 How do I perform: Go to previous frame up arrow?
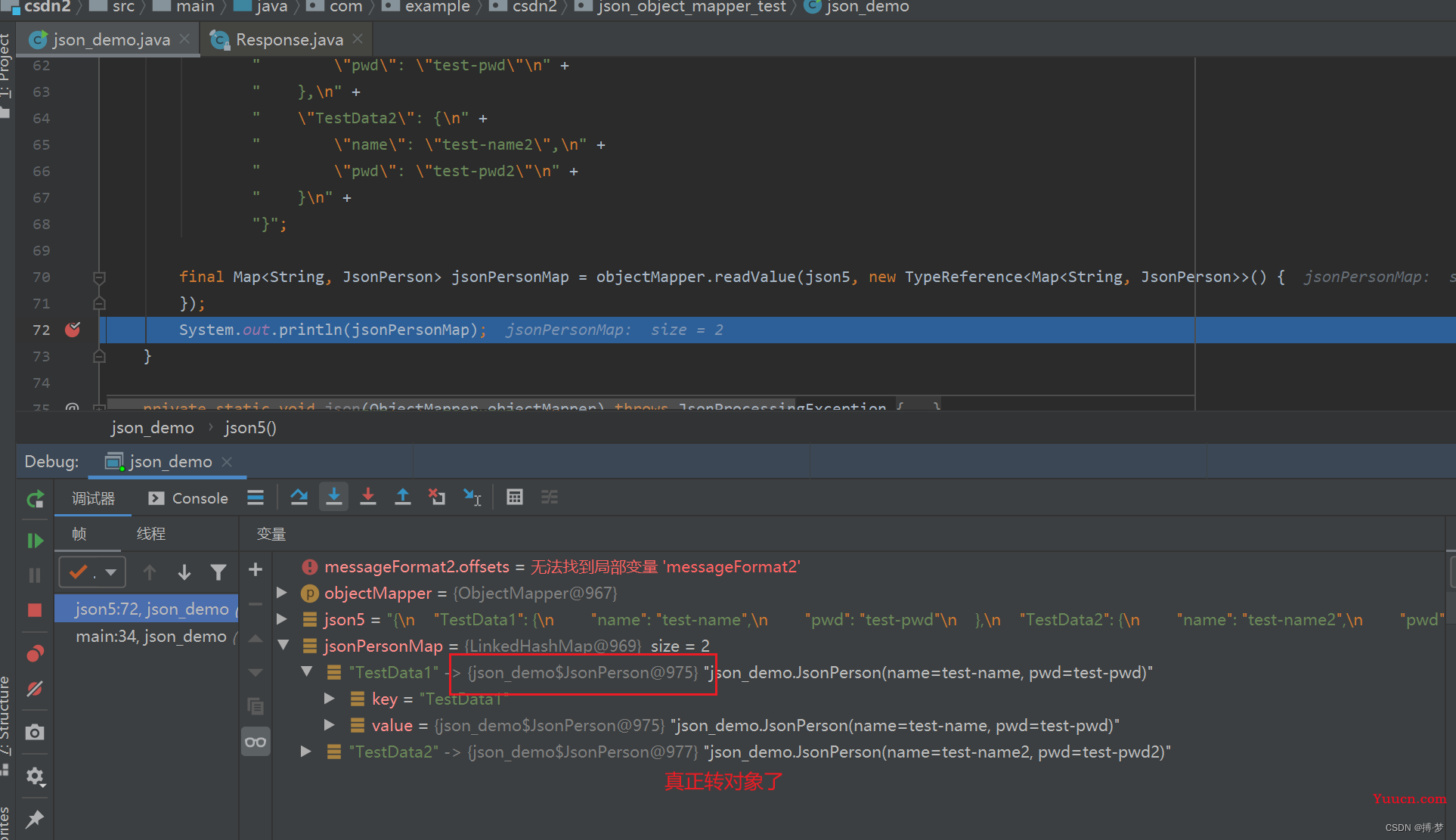150,572
